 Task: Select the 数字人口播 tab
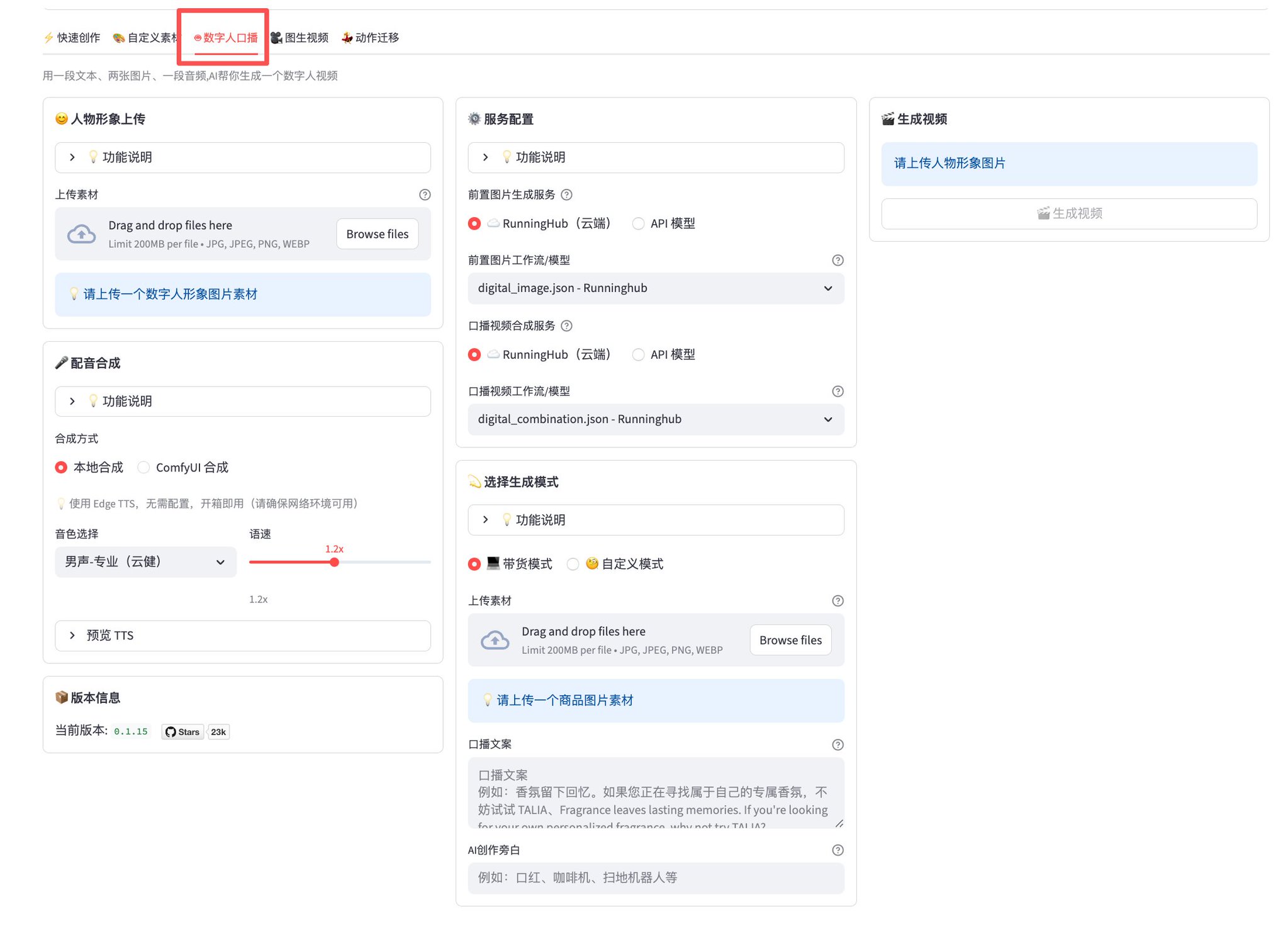226,38
